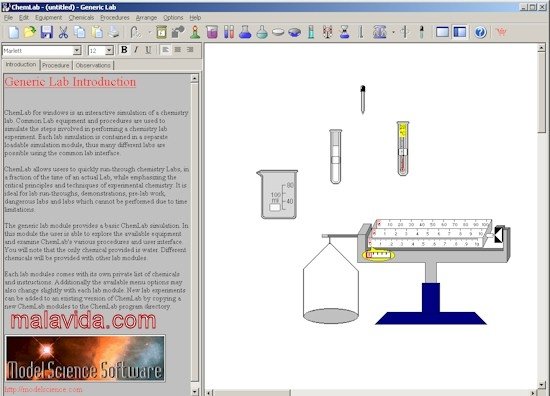Paste from clipboard toolbar icon

pos(97,32)
